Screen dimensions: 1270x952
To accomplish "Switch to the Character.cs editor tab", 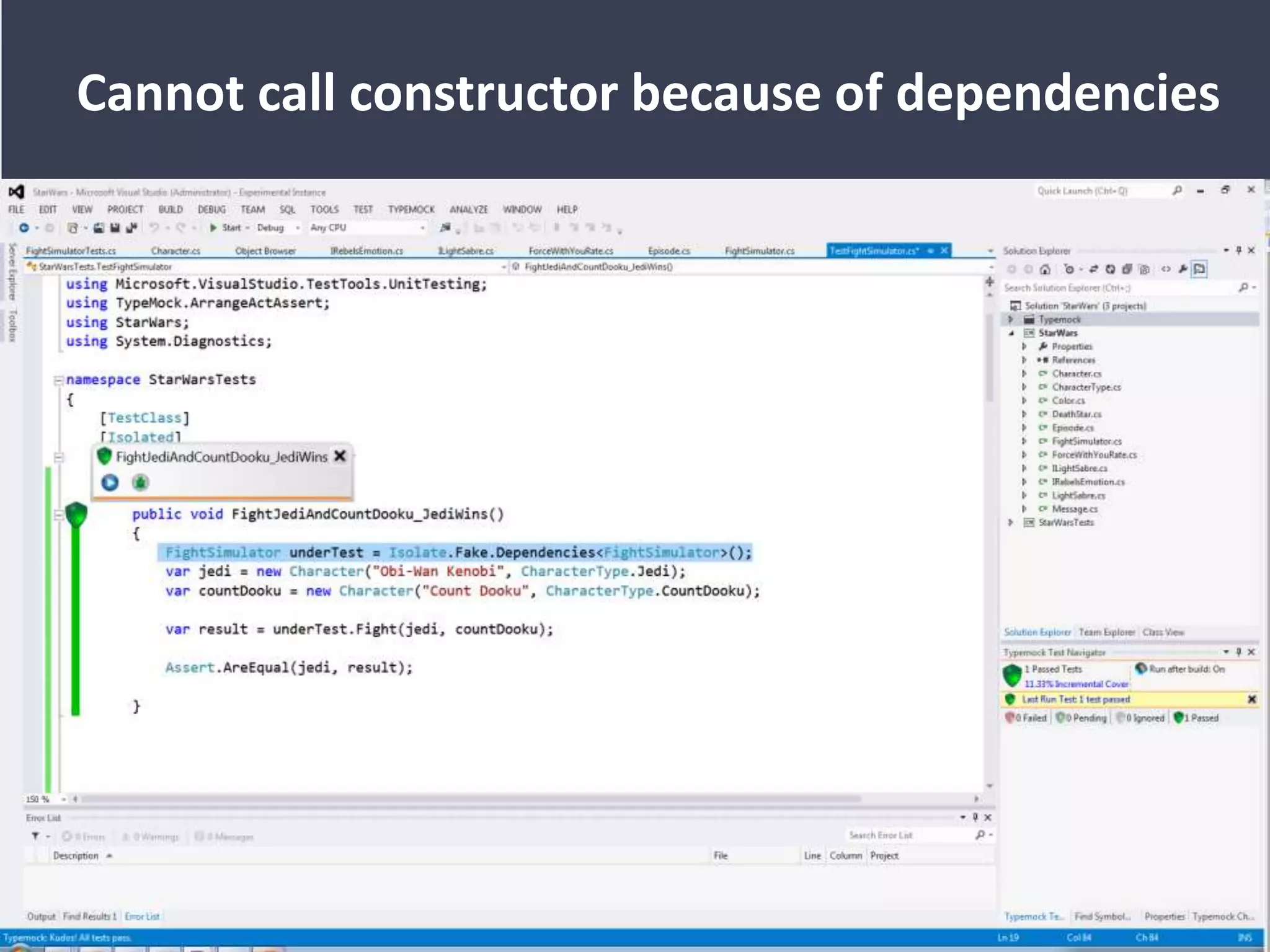I will point(175,250).
